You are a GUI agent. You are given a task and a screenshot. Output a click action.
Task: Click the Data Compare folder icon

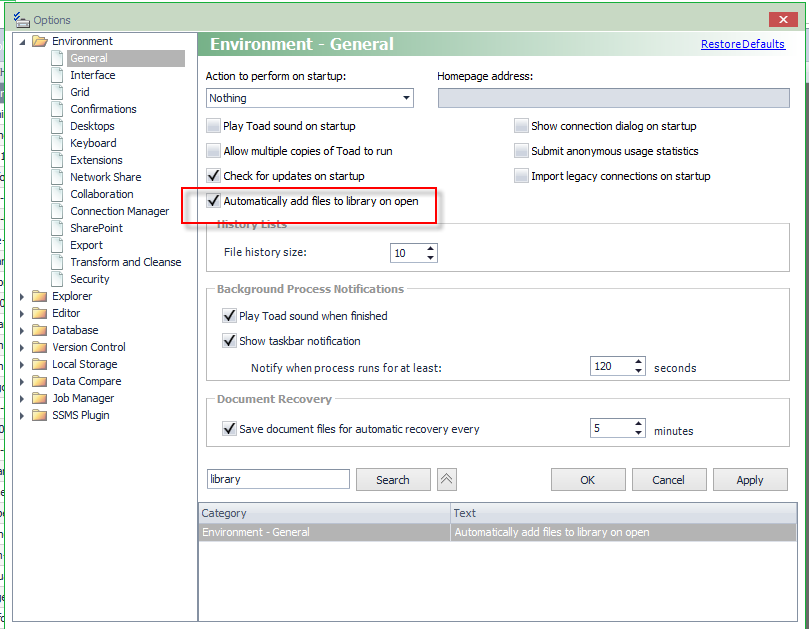pyautogui.click(x=40, y=381)
